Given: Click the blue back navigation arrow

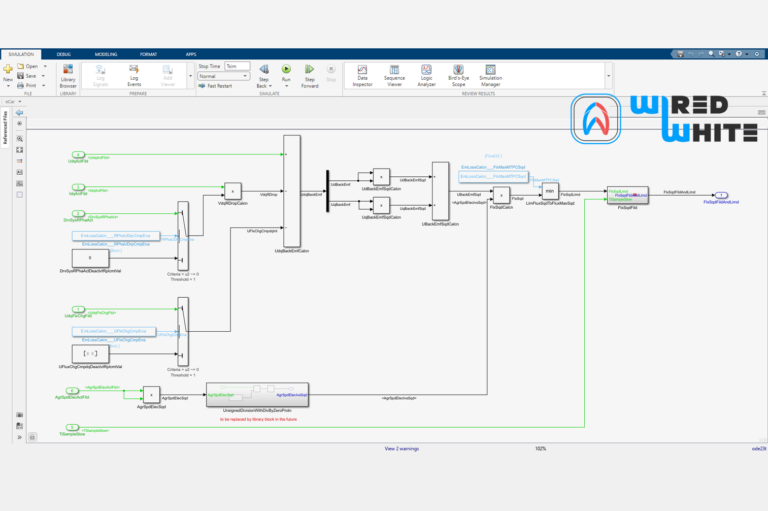Looking at the screenshot, I should (20, 113).
